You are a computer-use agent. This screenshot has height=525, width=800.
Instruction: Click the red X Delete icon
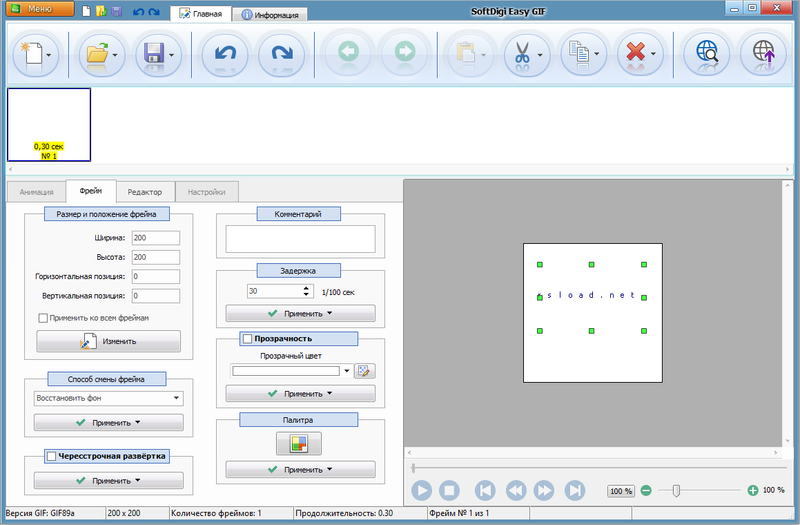click(635, 53)
